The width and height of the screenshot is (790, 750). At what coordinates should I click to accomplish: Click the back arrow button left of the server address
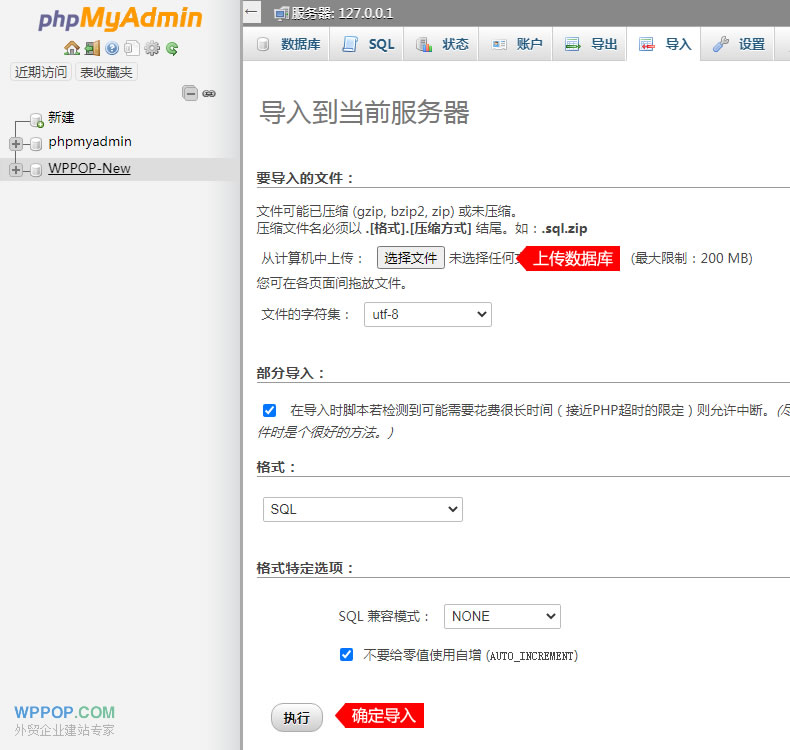[x=252, y=13]
